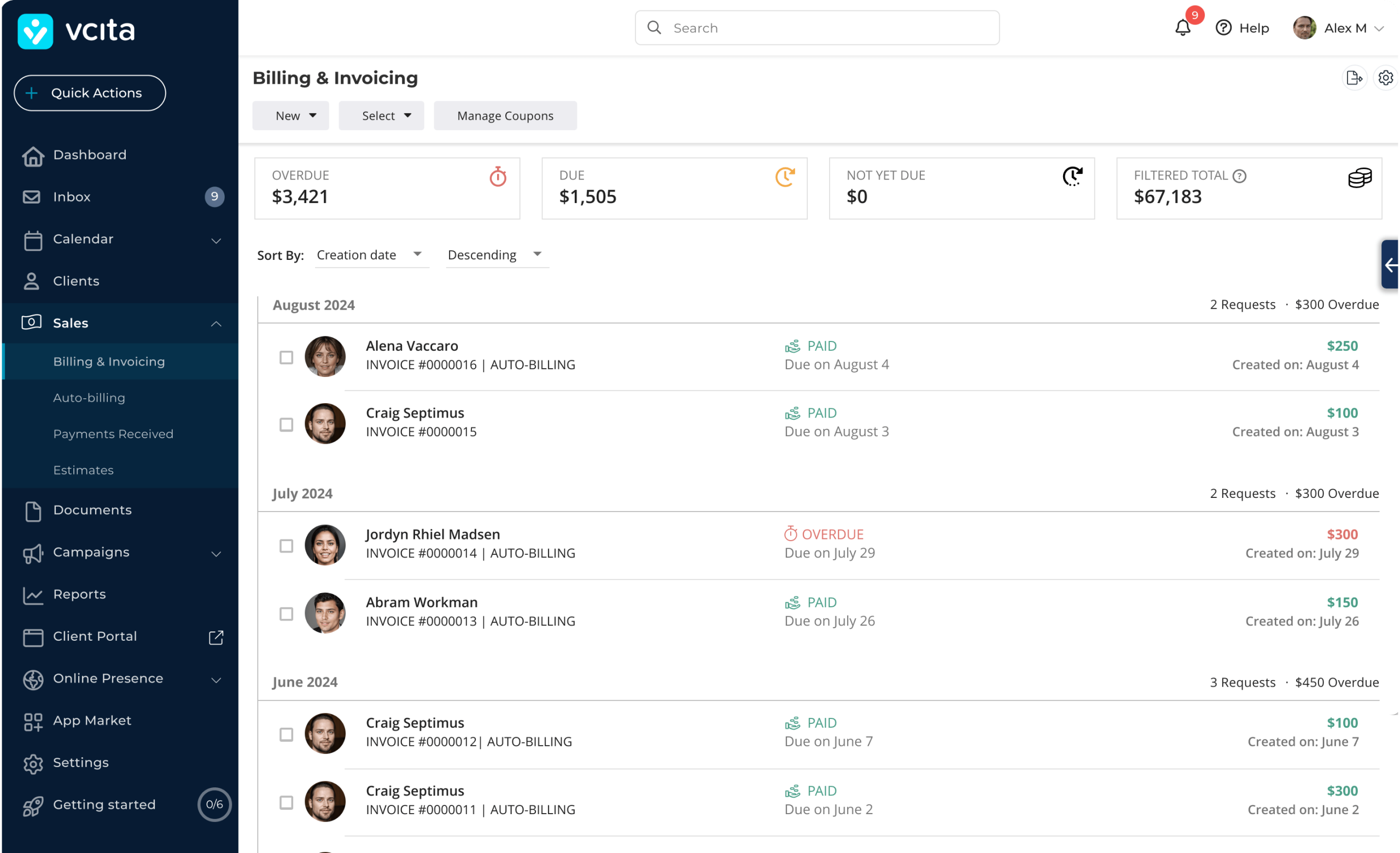The height and width of the screenshot is (853, 1400).
Task: Open billing settings gear icon
Action: [x=1385, y=78]
